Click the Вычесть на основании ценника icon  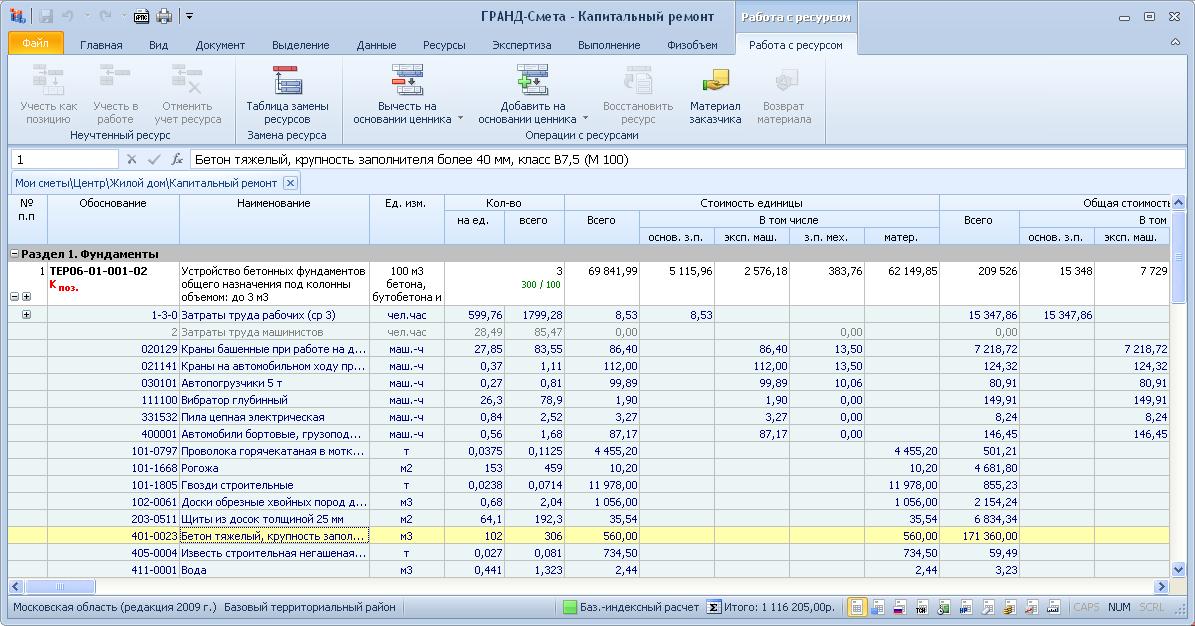(407, 80)
